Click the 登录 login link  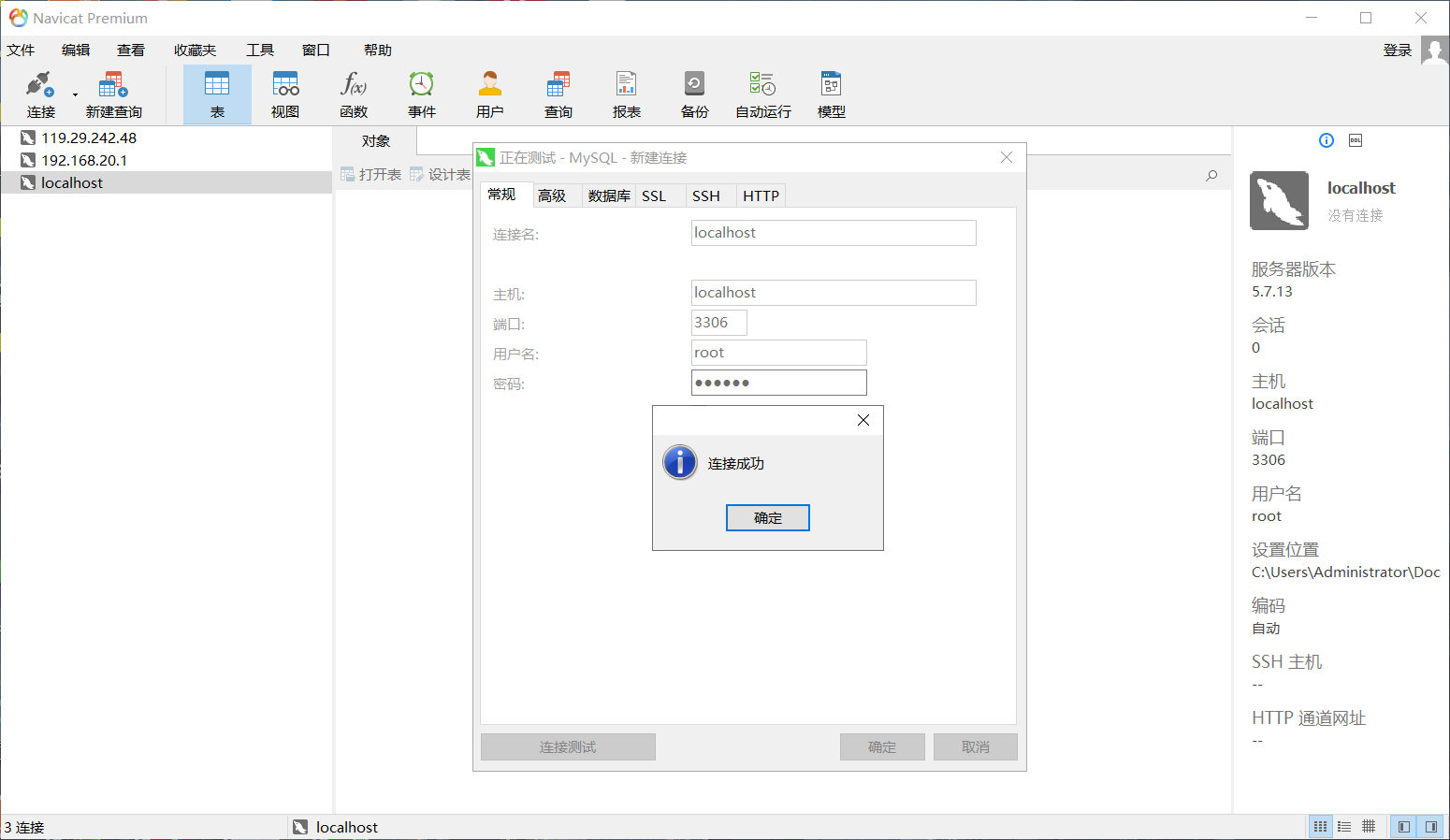point(1397,51)
